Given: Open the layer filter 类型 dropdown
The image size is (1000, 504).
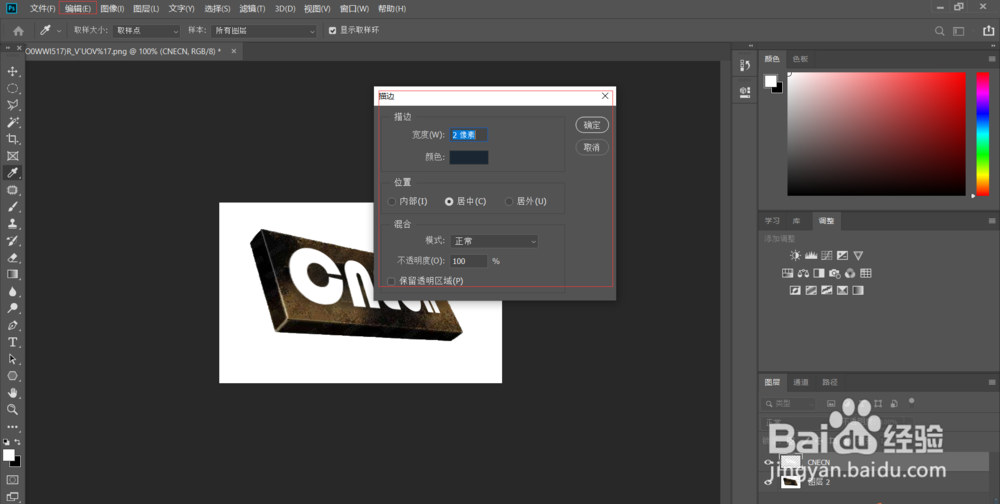Looking at the screenshot, I should click(788, 404).
